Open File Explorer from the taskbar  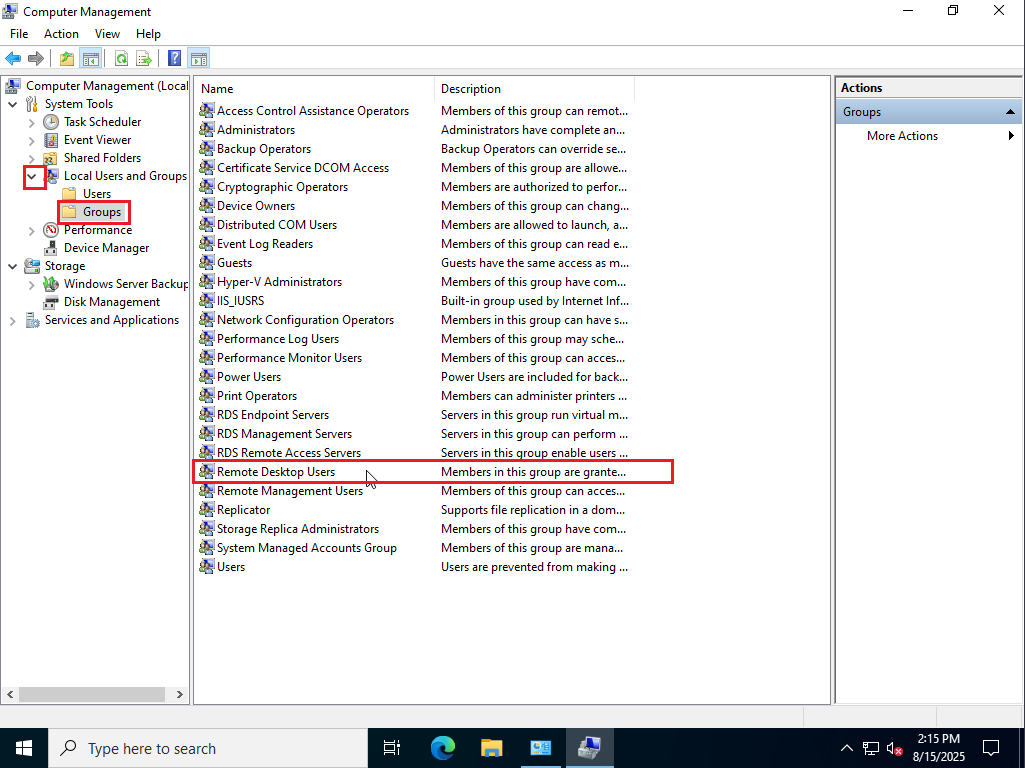click(x=492, y=748)
